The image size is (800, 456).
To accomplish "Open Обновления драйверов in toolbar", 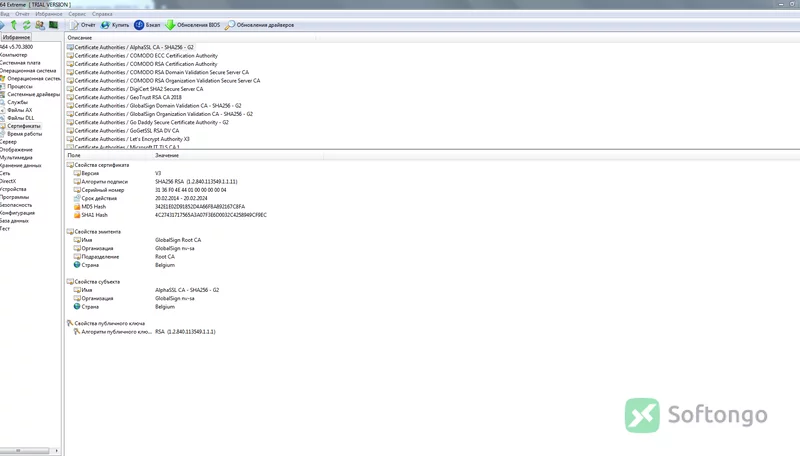I will 260,25.
